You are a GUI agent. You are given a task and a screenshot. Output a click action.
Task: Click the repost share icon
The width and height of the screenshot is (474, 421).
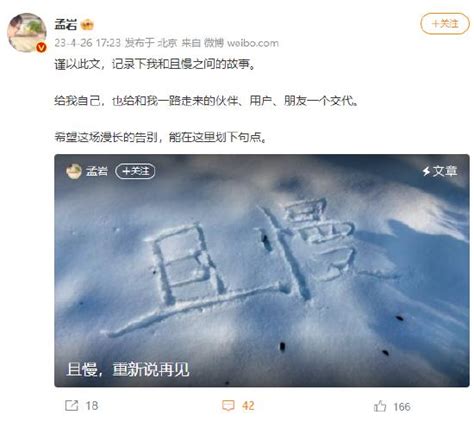(x=71, y=406)
